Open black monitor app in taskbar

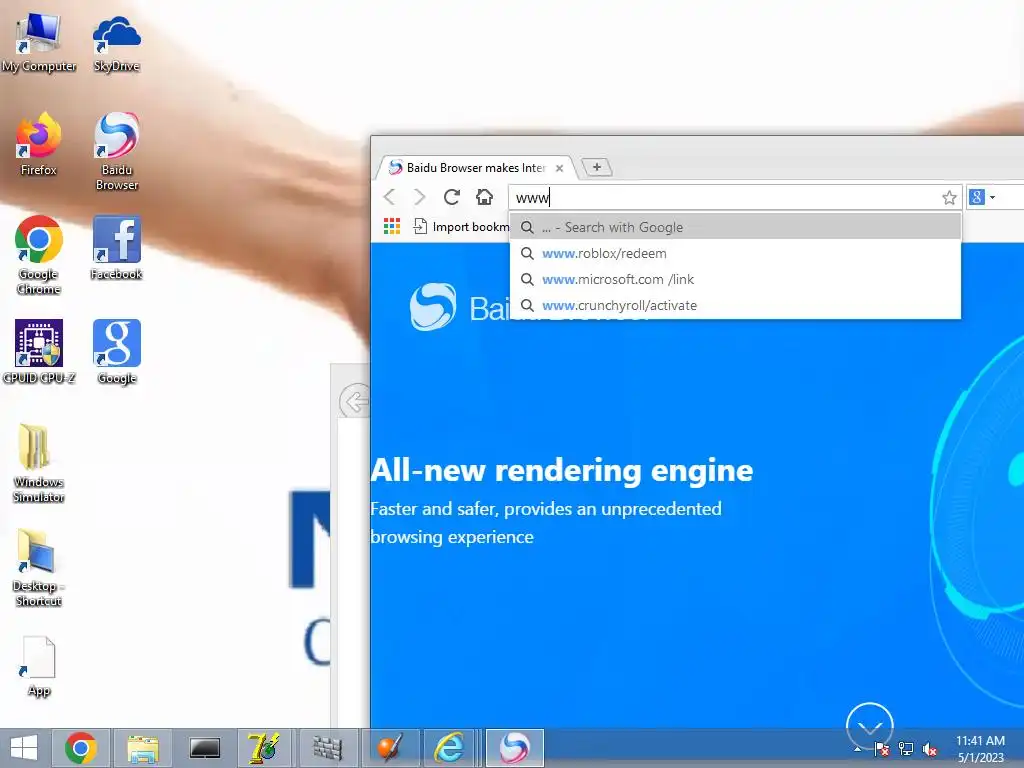pyautogui.click(x=205, y=748)
